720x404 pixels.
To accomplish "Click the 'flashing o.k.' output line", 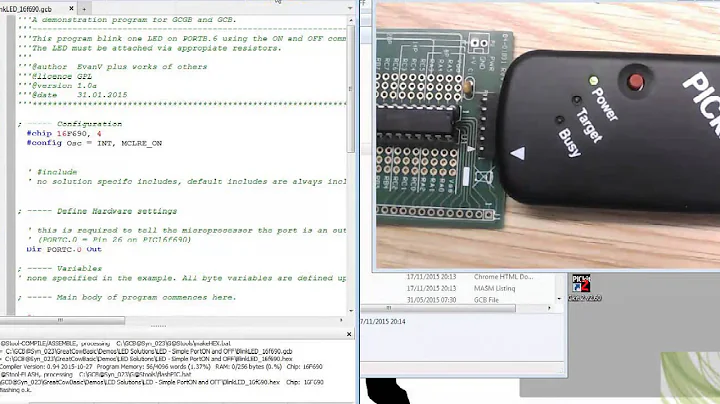I will tap(16, 390).
